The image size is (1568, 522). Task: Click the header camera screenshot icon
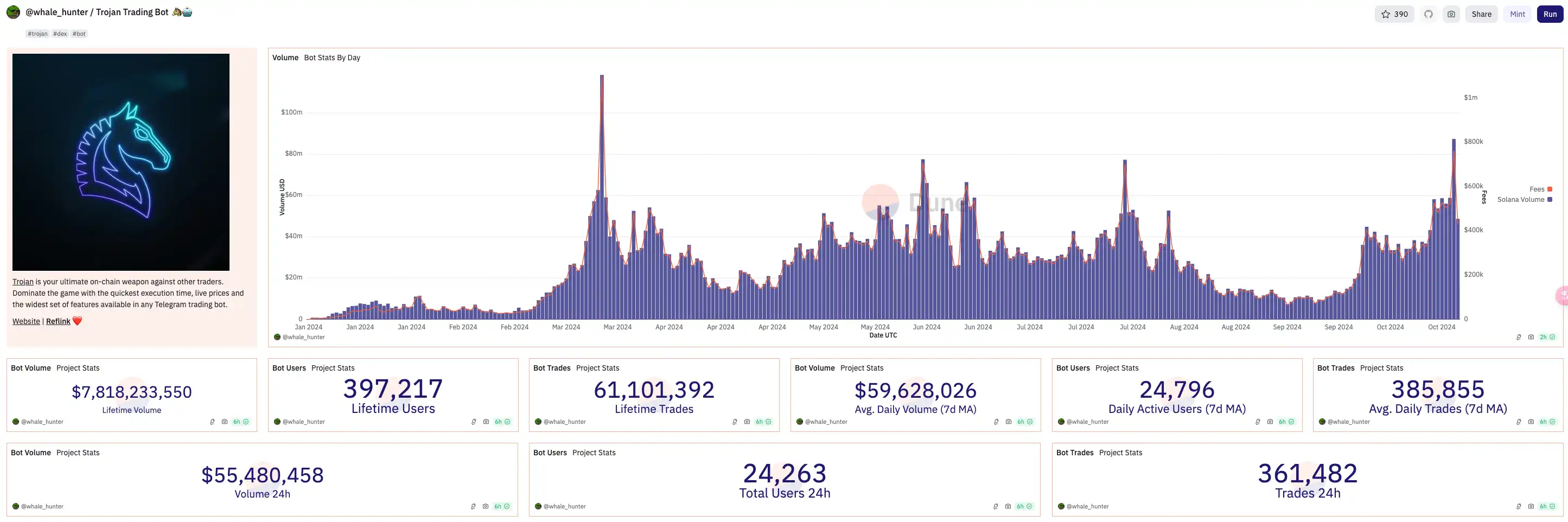[1451, 14]
